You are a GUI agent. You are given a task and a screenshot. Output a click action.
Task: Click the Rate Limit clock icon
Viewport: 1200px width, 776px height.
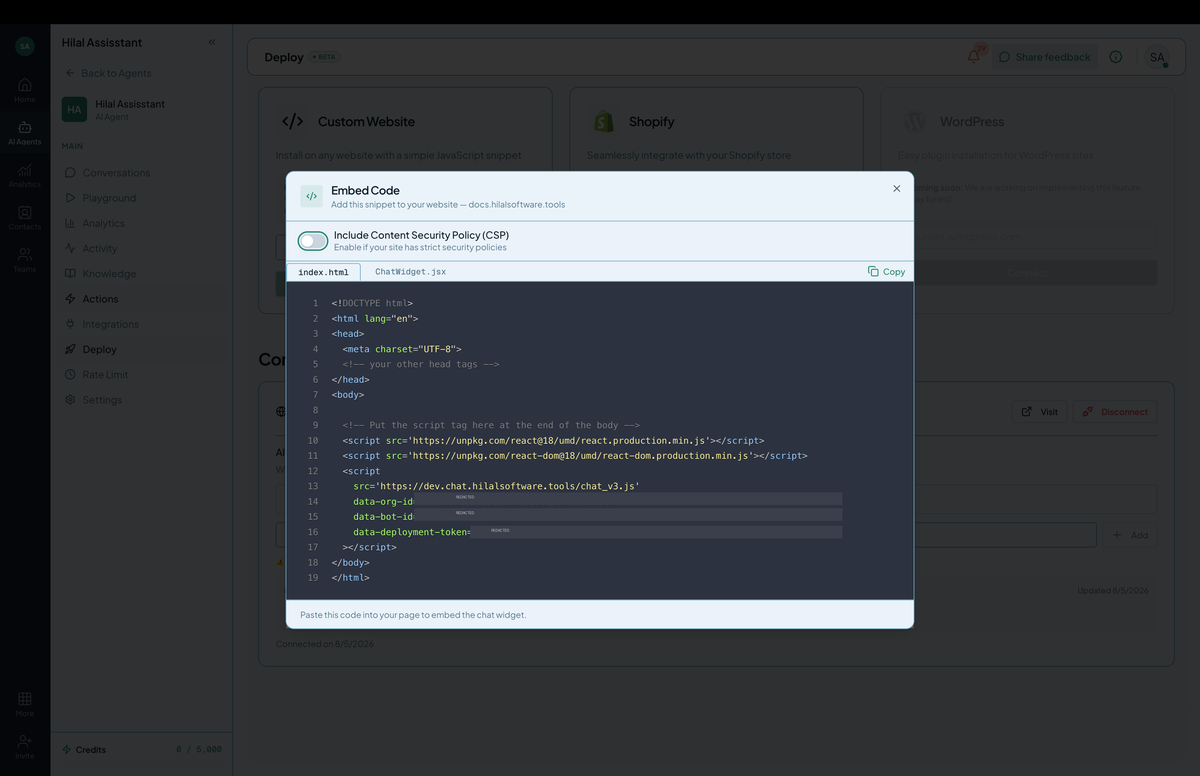click(x=70, y=374)
